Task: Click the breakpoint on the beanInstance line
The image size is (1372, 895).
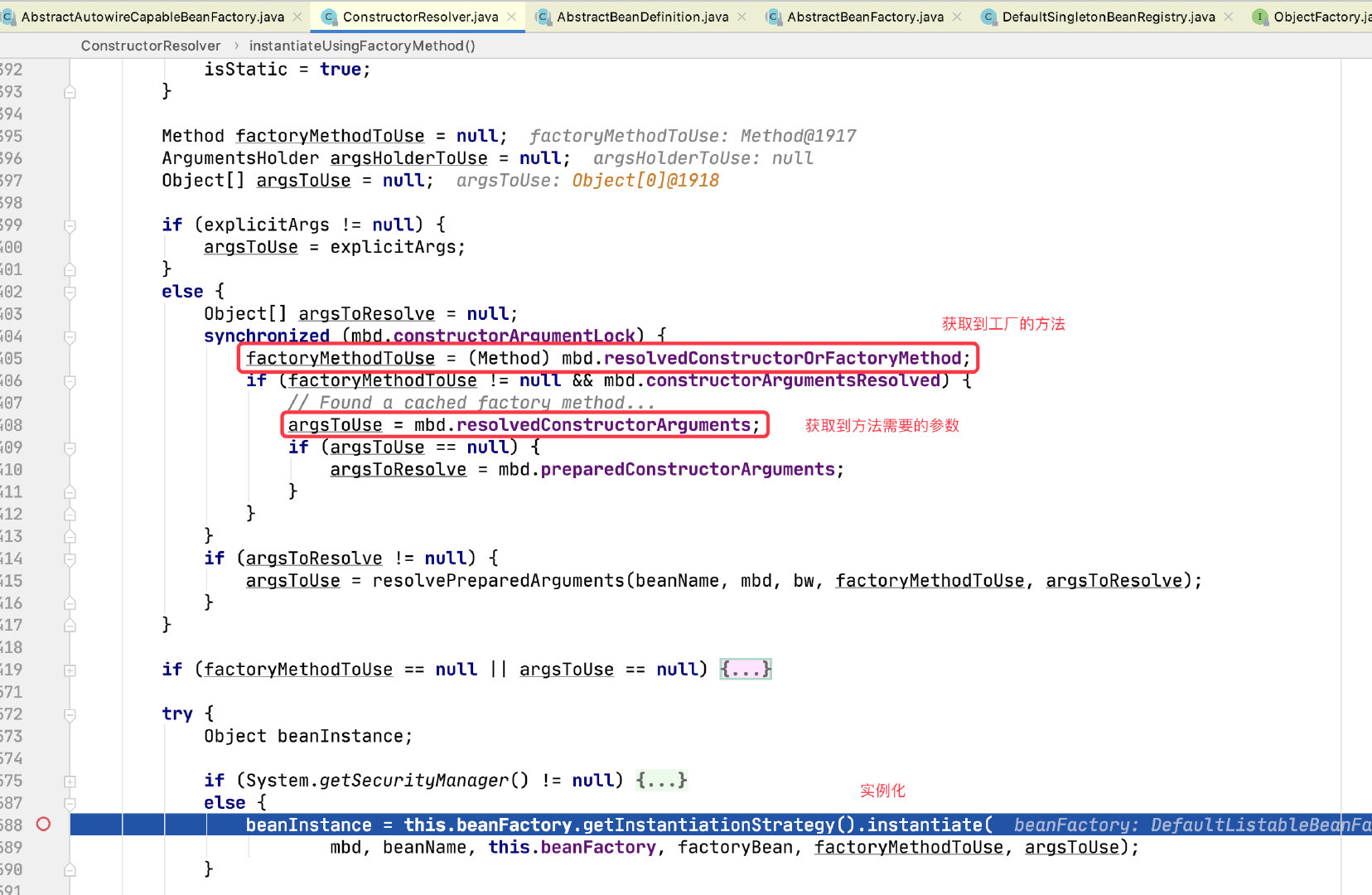Action: [44, 824]
